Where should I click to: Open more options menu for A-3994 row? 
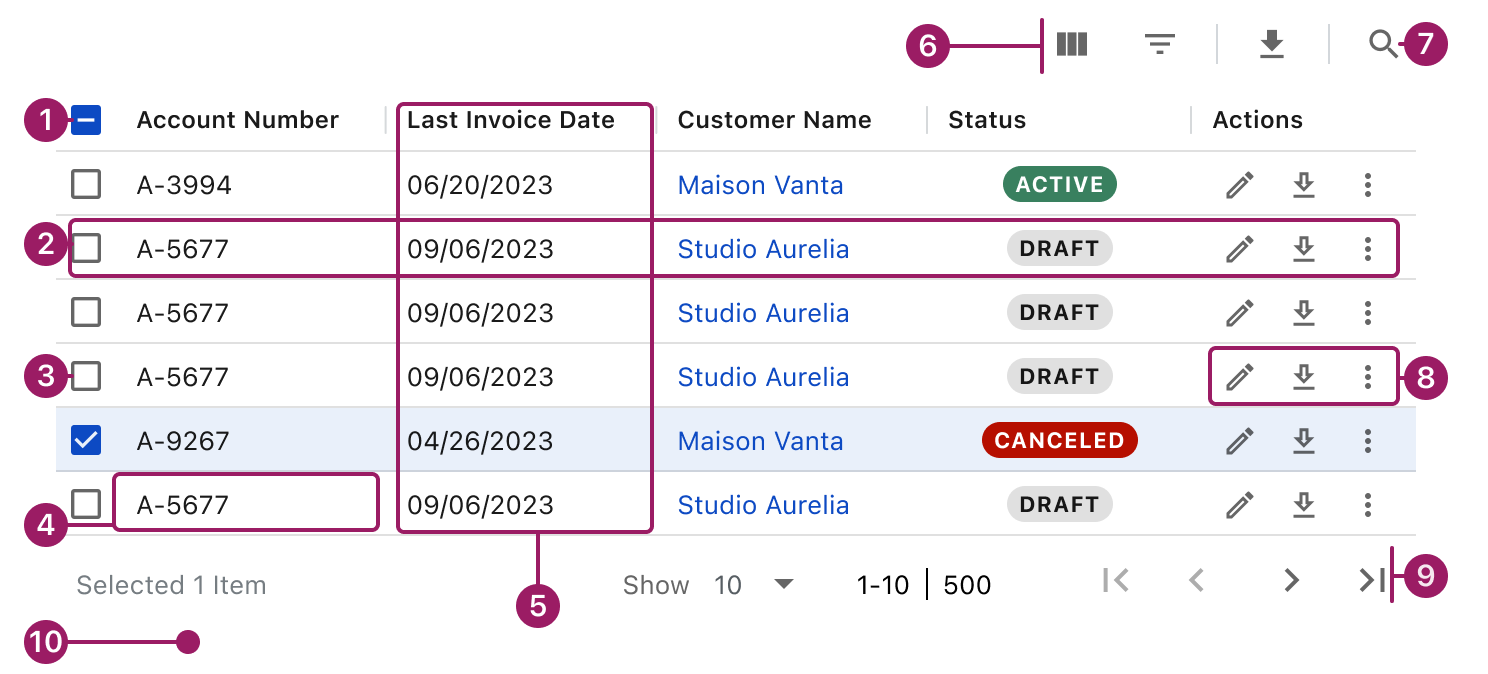point(1368,185)
